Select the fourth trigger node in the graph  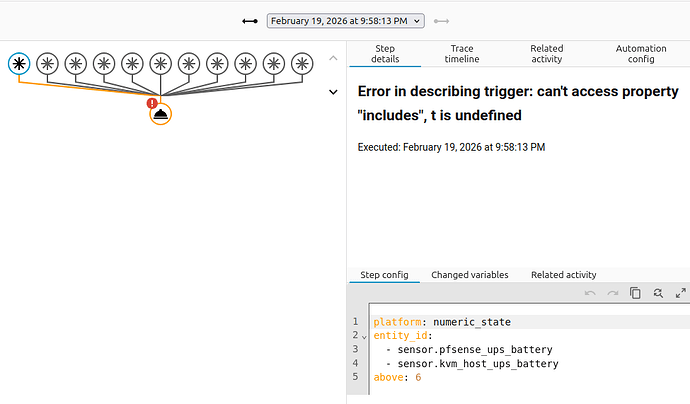click(x=104, y=64)
